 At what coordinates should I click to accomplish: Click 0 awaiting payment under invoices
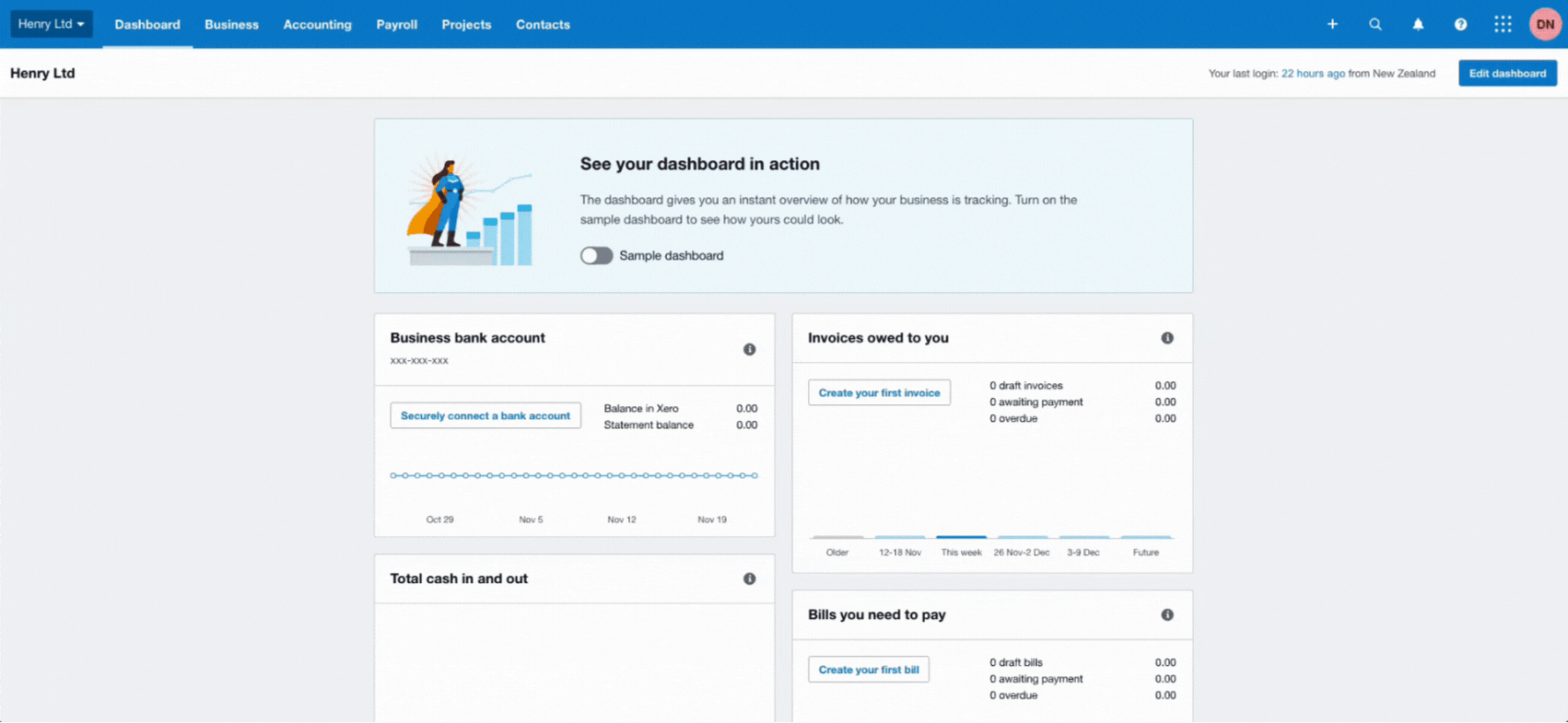click(x=1036, y=402)
